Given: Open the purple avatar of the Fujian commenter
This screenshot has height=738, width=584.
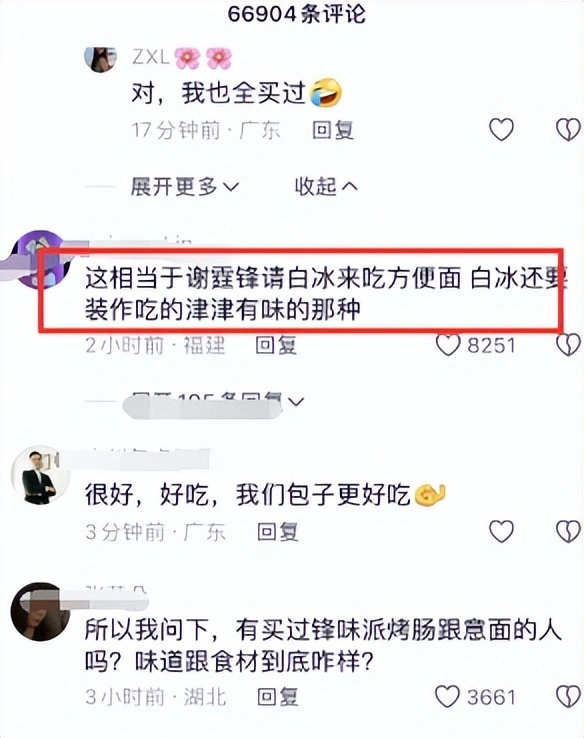Looking at the screenshot, I should (40, 259).
